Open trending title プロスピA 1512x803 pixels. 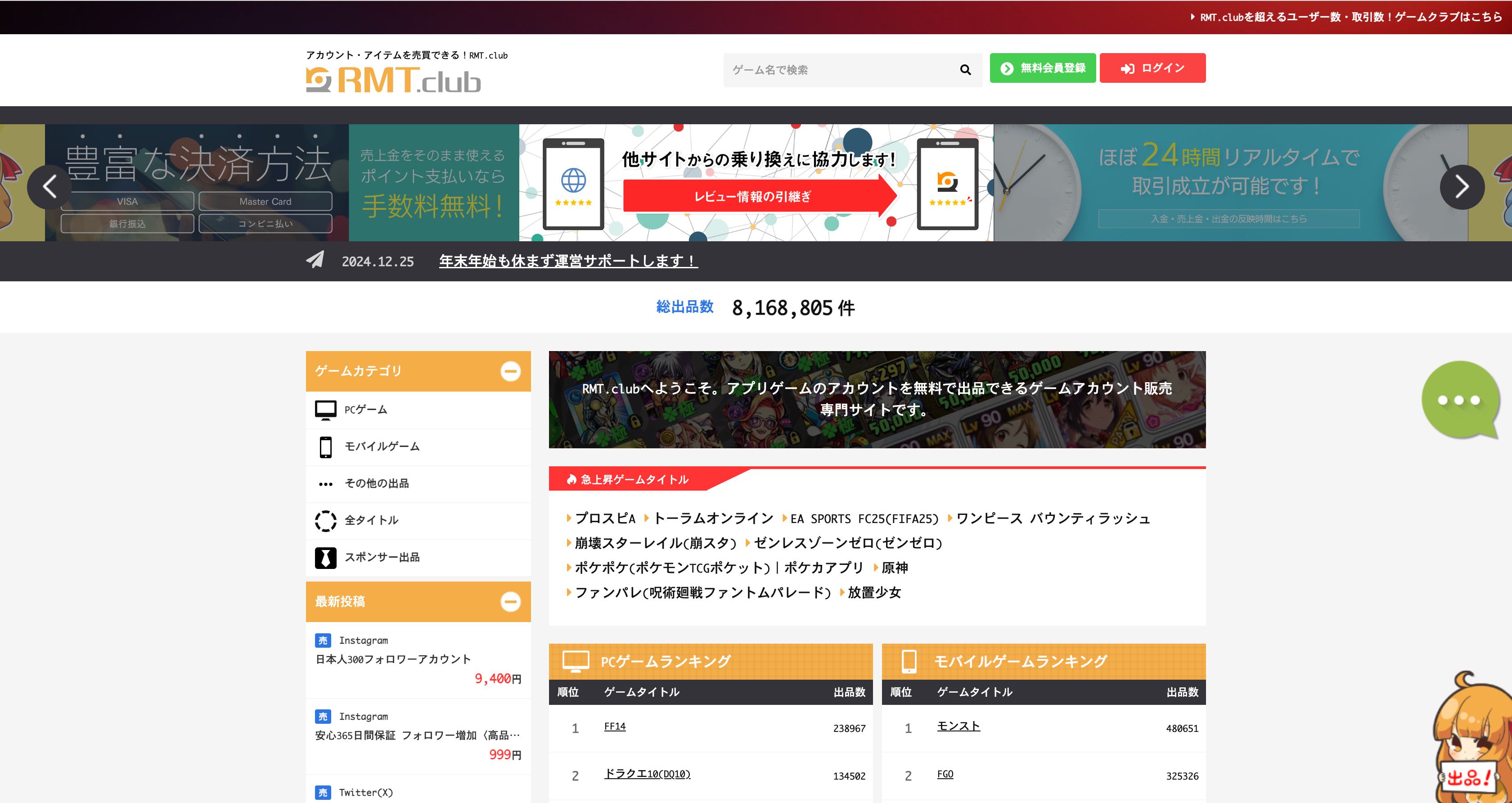[604, 519]
